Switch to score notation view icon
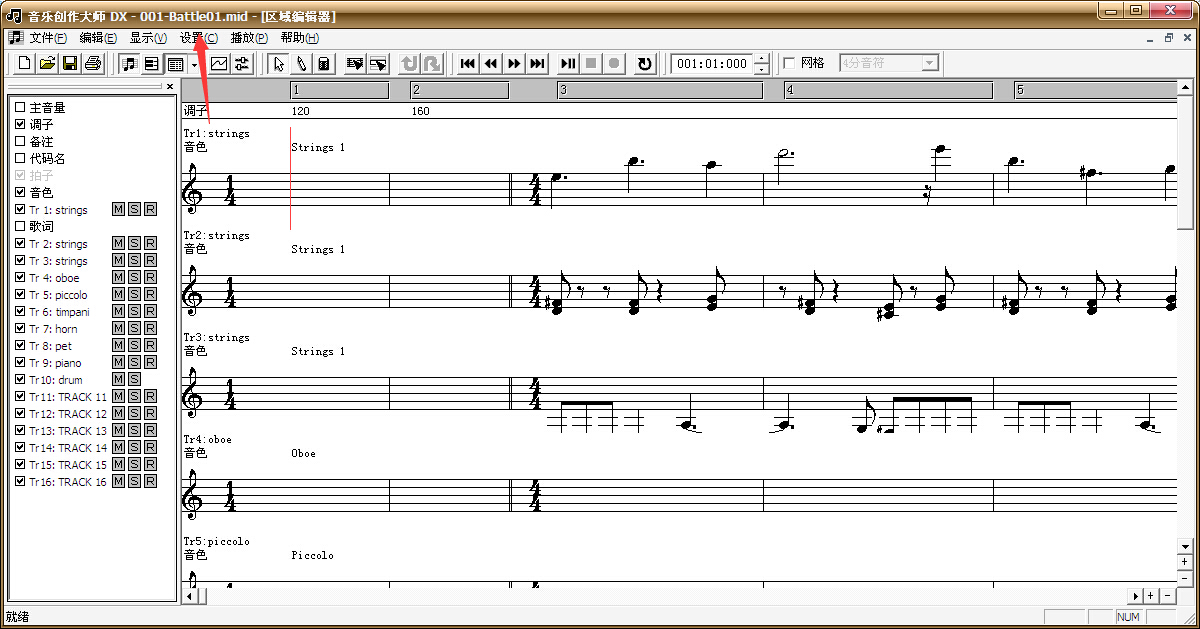1200x629 pixels. click(129, 64)
